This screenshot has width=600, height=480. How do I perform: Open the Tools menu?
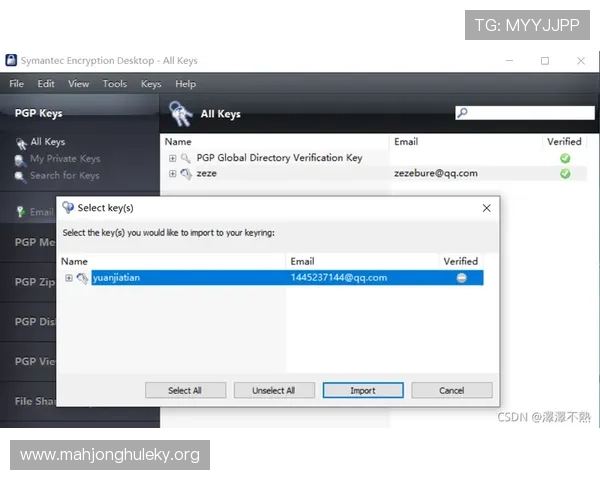115,84
